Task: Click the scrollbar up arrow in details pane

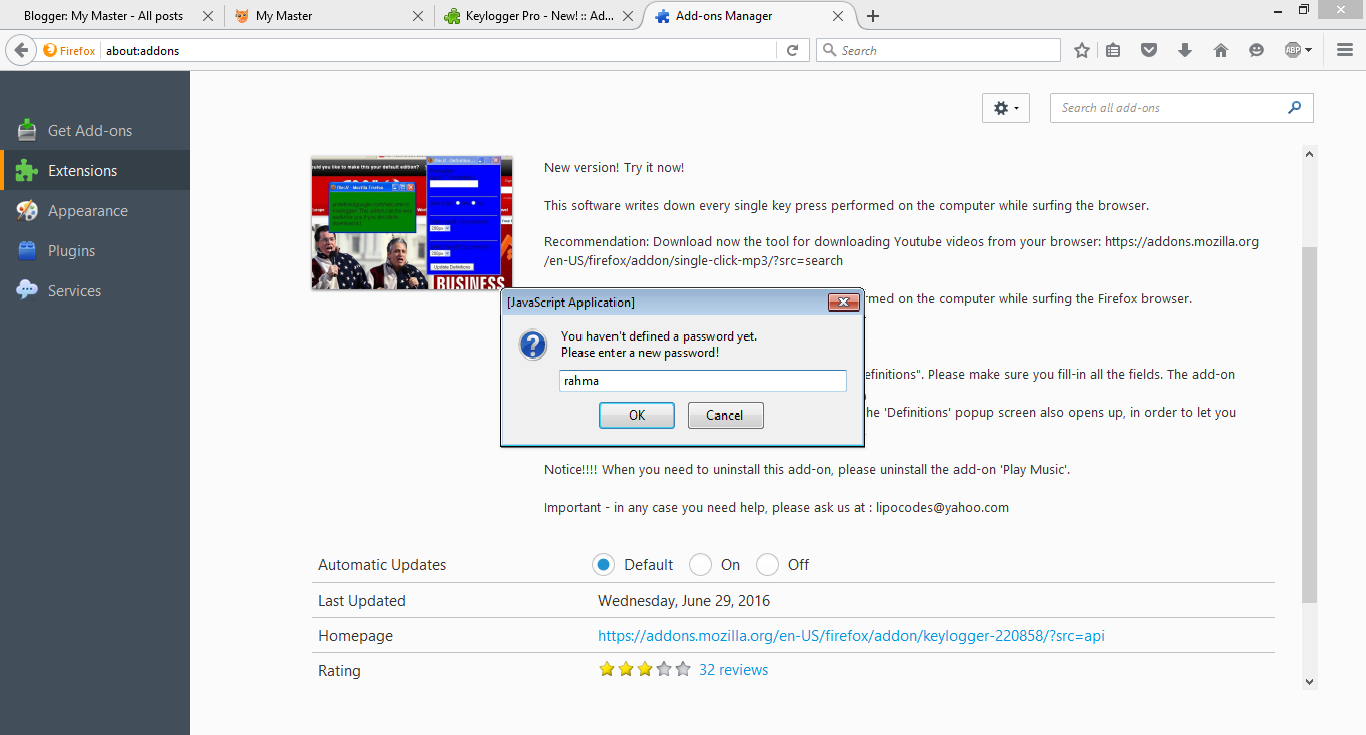Action: (1310, 153)
